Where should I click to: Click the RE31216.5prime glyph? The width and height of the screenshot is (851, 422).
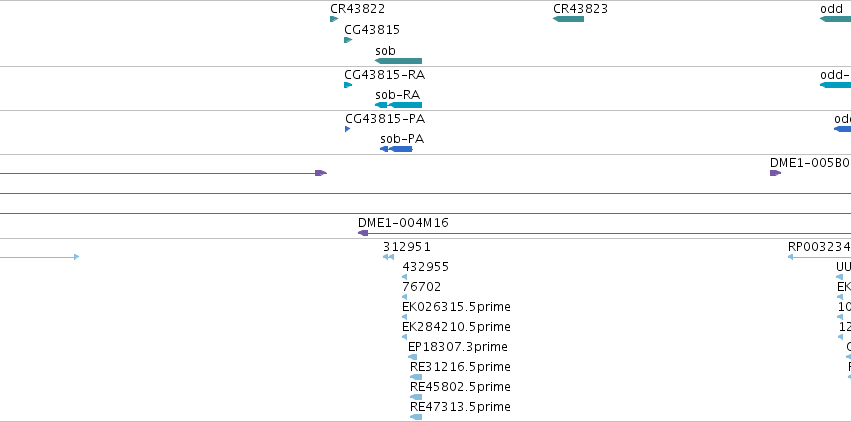416,377
